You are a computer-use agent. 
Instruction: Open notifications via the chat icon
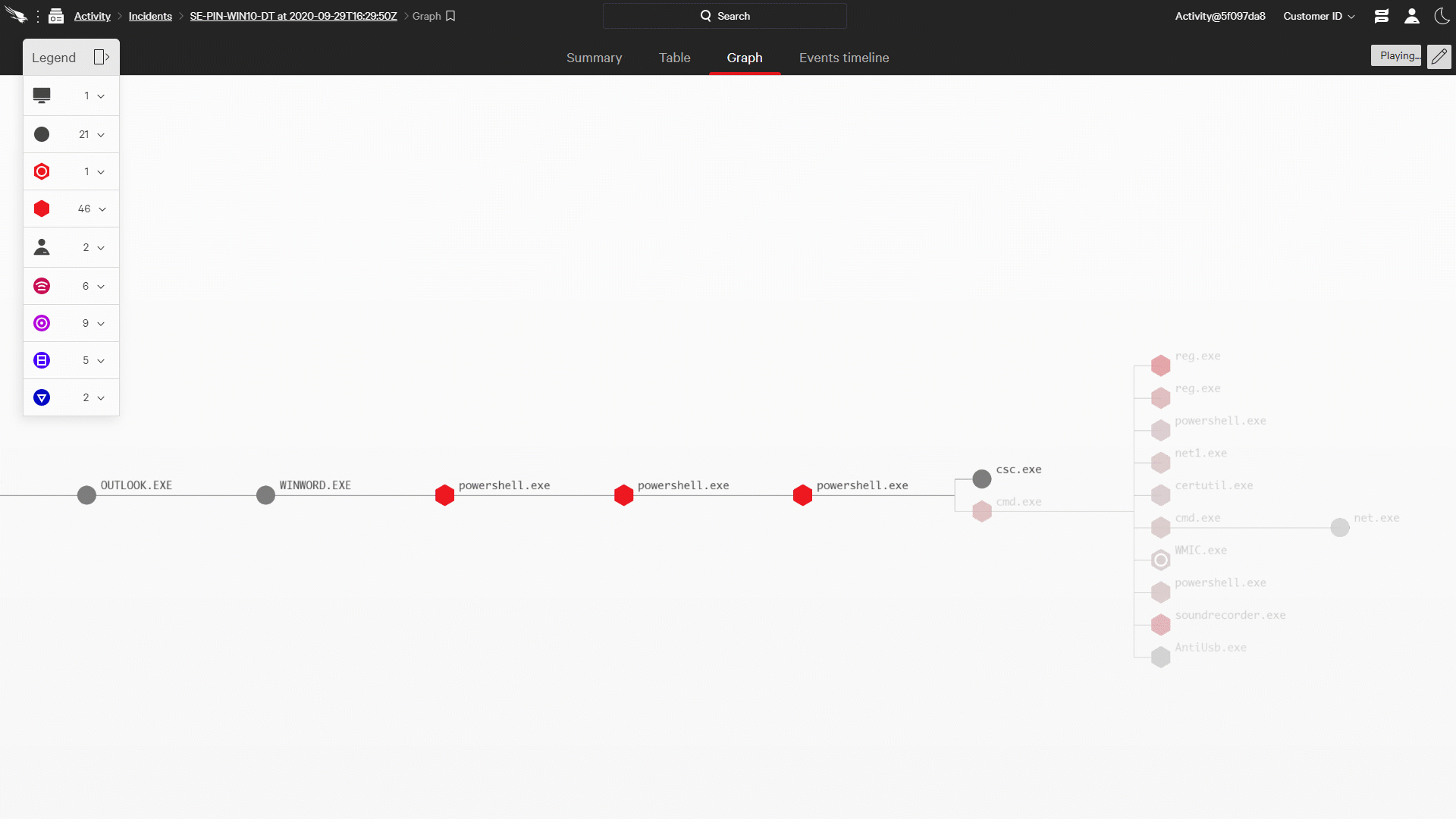(1381, 16)
